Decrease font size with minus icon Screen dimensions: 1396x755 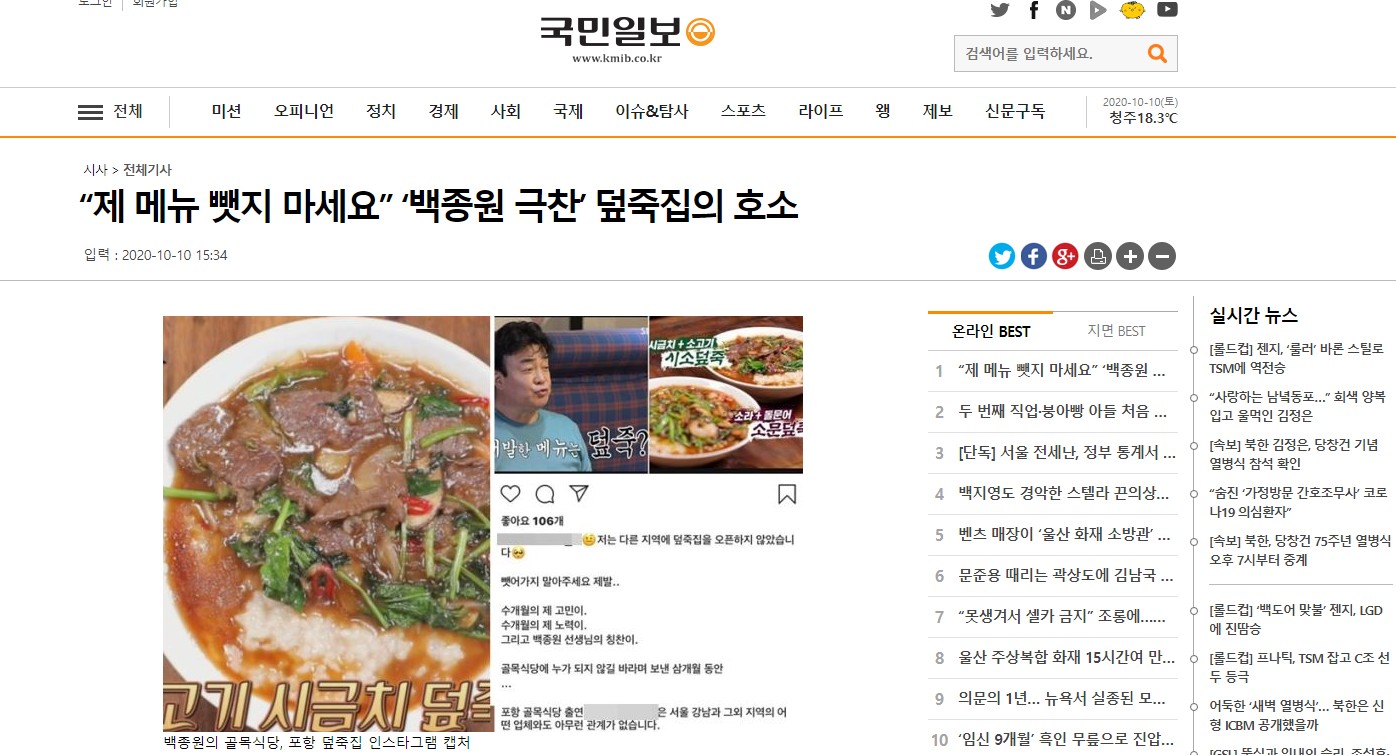tap(1162, 256)
